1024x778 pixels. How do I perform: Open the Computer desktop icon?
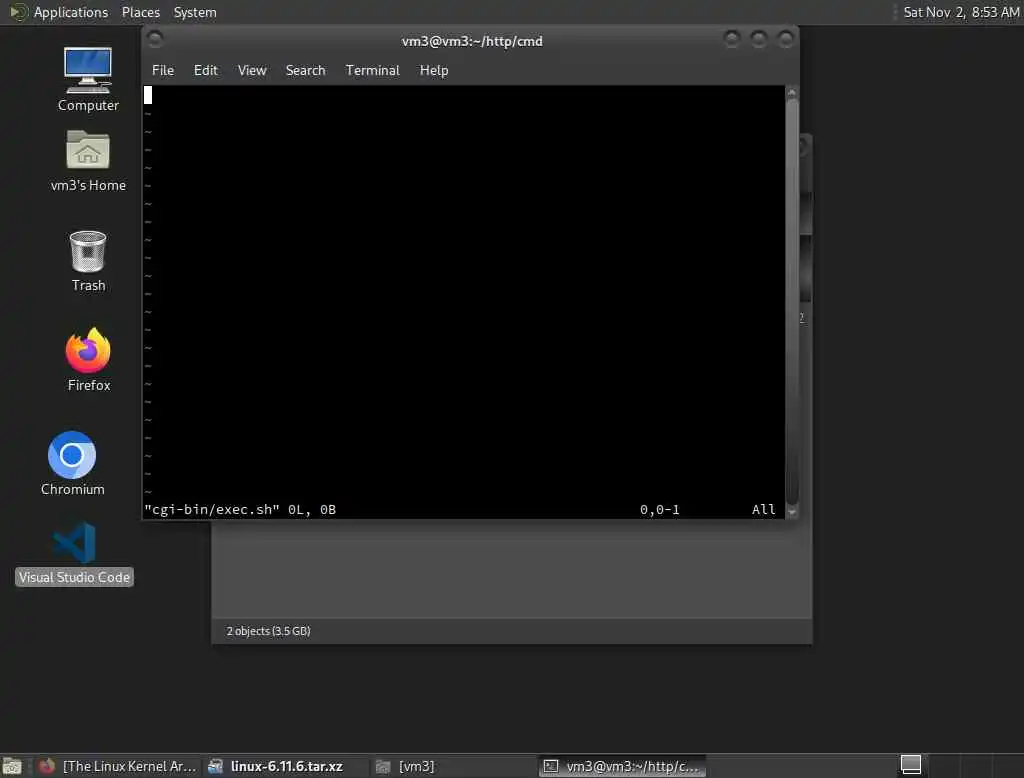[x=88, y=80]
